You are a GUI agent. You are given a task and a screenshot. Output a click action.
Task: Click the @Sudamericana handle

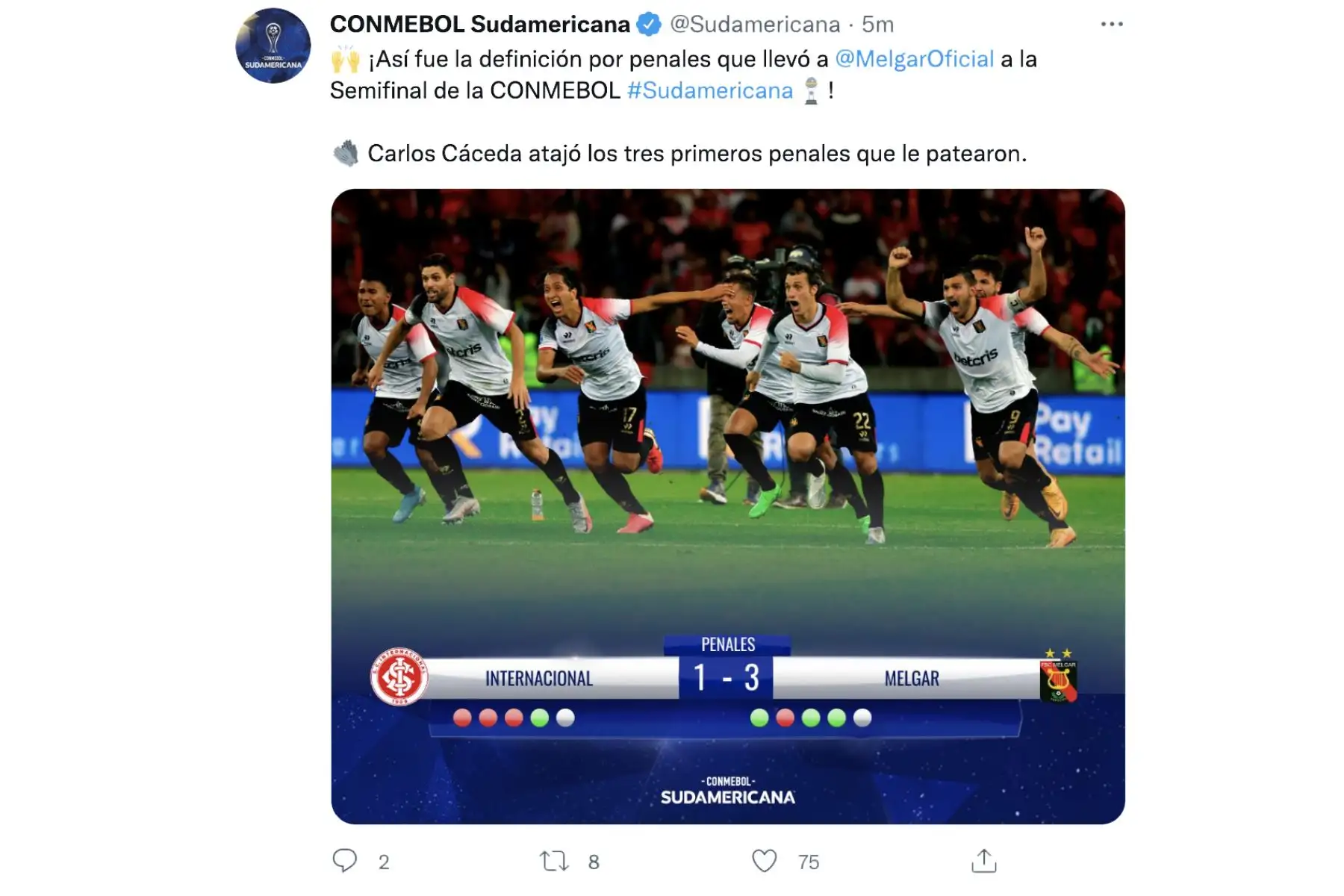[x=755, y=25]
